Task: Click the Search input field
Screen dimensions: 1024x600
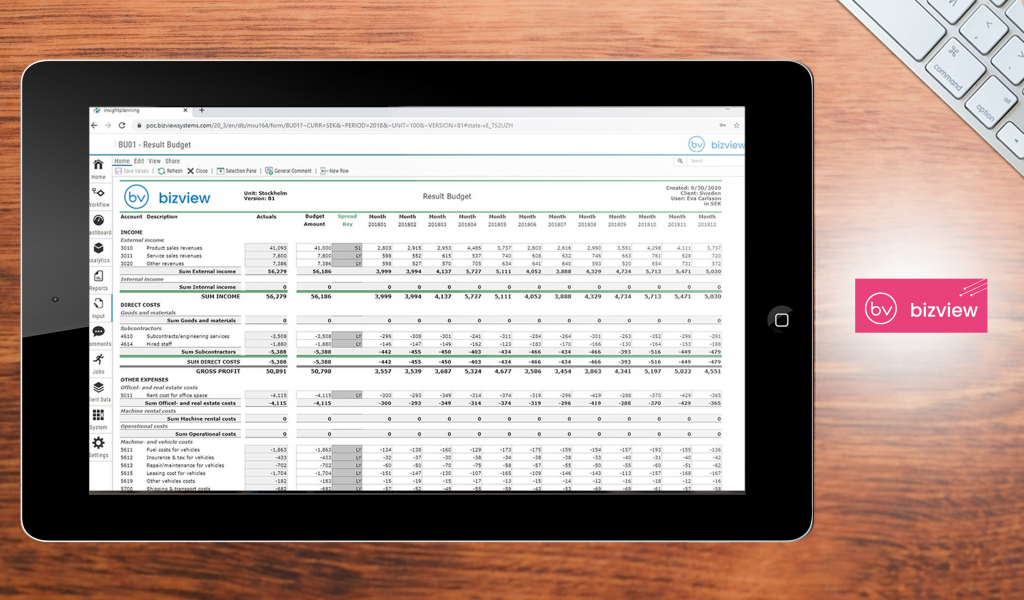Action: pos(712,161)
